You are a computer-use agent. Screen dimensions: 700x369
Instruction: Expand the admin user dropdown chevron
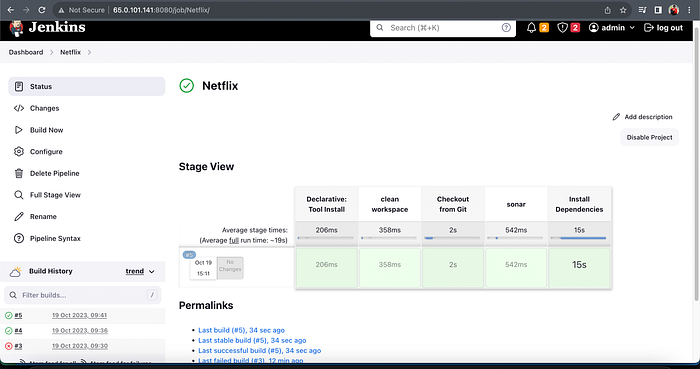[x=632, y=28]
